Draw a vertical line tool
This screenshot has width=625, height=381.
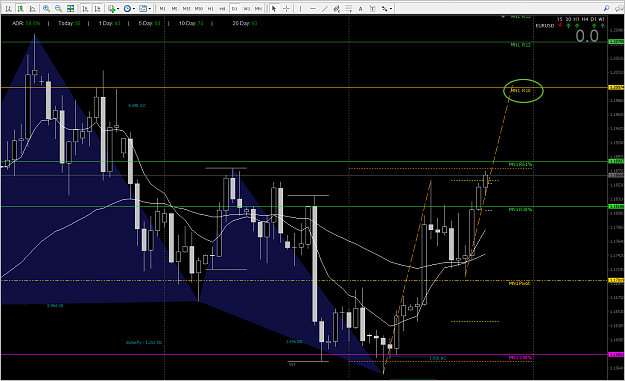tap(301, 8)
